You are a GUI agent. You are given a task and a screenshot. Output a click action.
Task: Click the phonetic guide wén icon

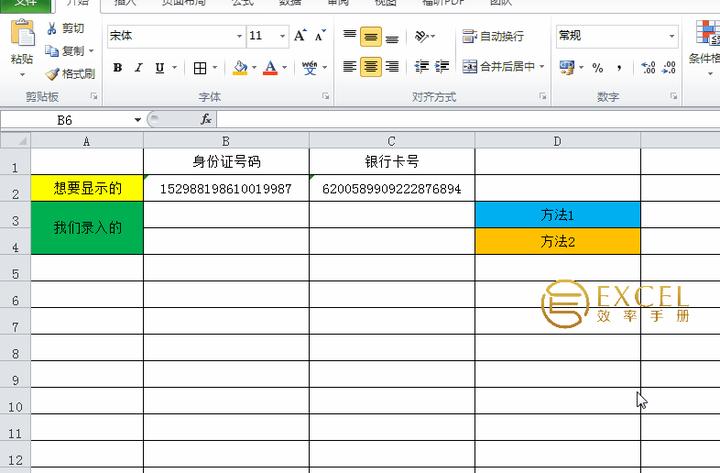pos(309,68)
